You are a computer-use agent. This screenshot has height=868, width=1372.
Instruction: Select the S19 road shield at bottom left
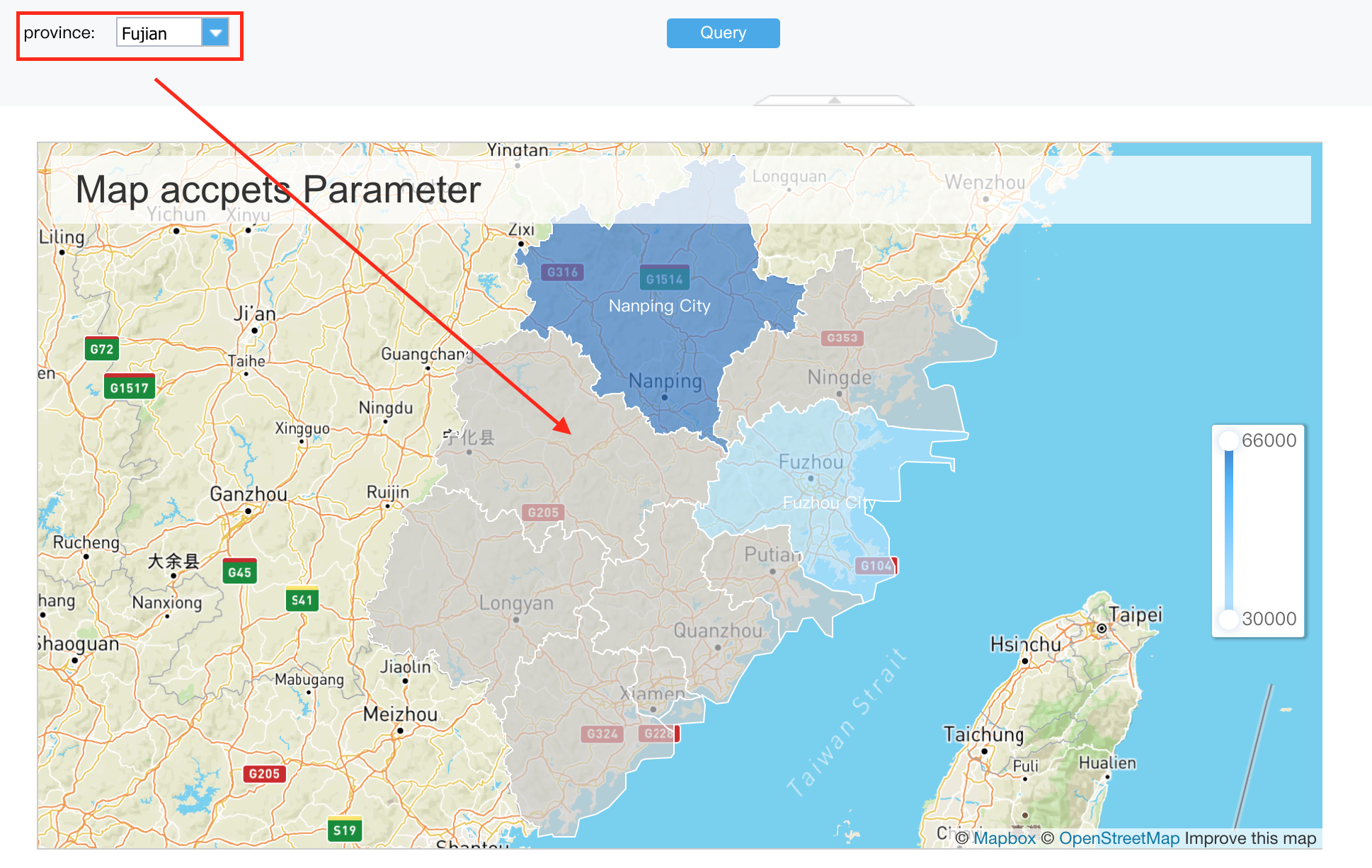coord(344,830)
